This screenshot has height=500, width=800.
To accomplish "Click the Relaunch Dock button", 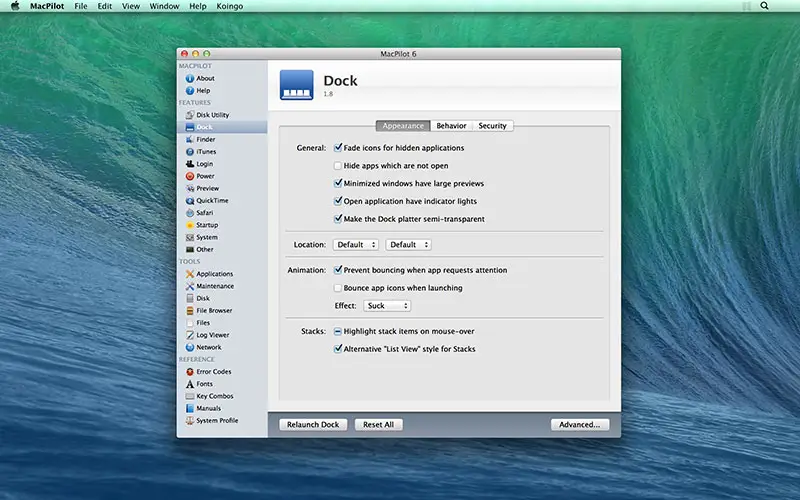I will click(313, 424).
